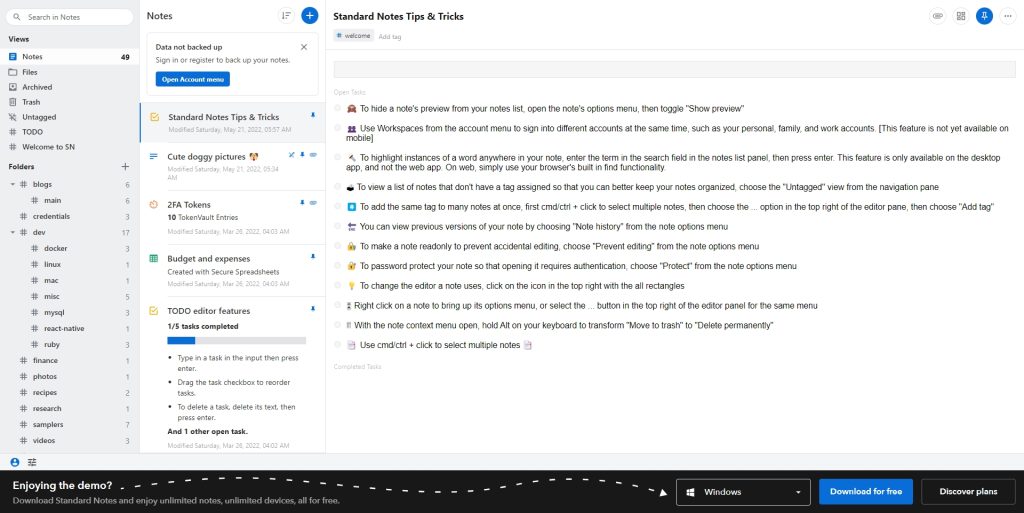The image size is (1024, 513).
Task: Collapse the dev folder arrow
Action: [12, 232]
